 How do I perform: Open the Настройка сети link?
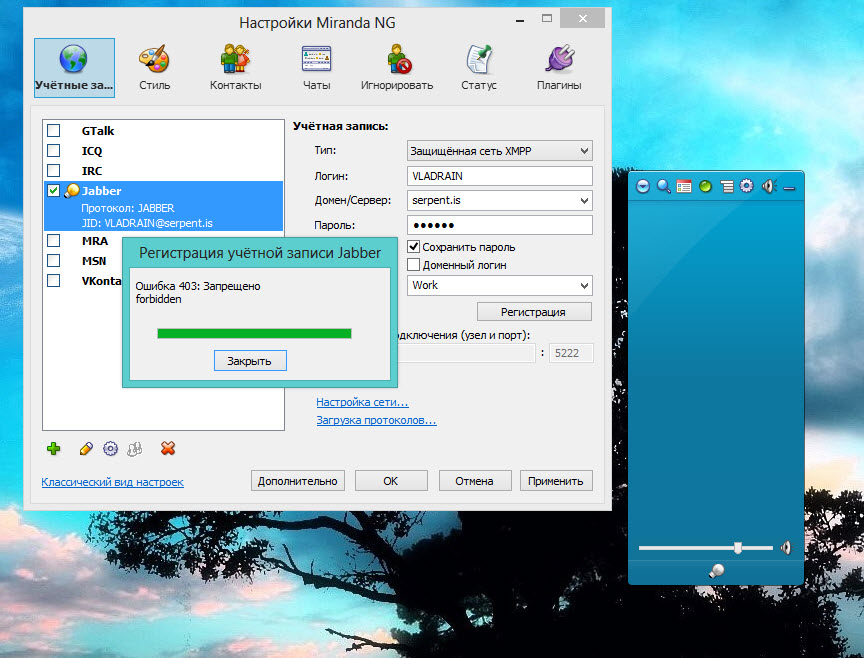click(362, 402)
